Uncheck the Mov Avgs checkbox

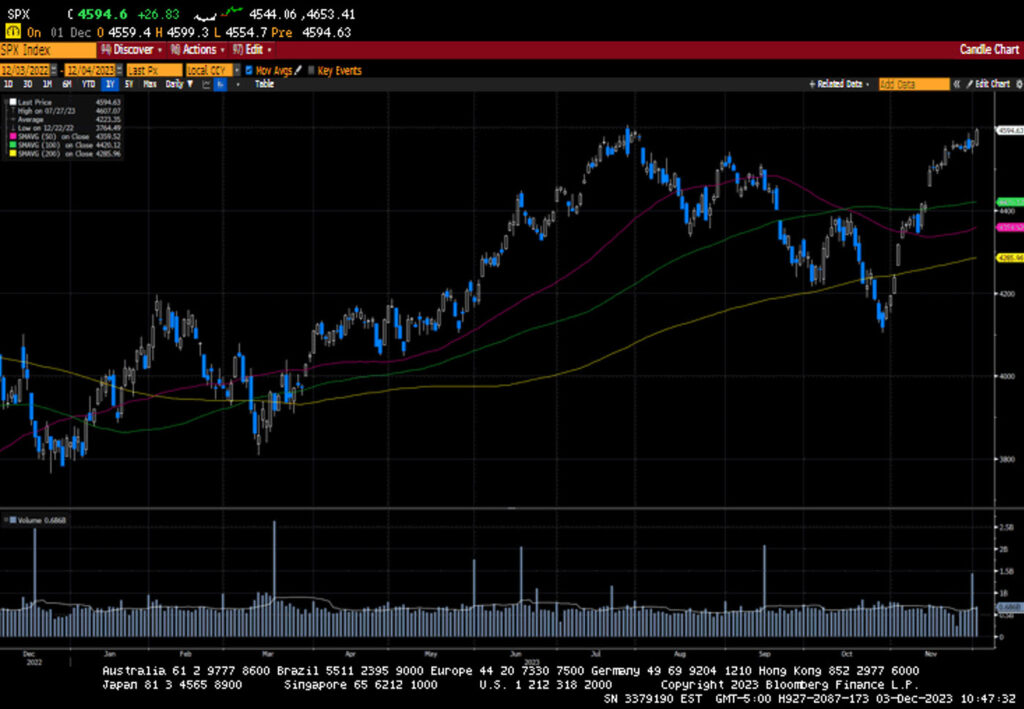[251, 70]
